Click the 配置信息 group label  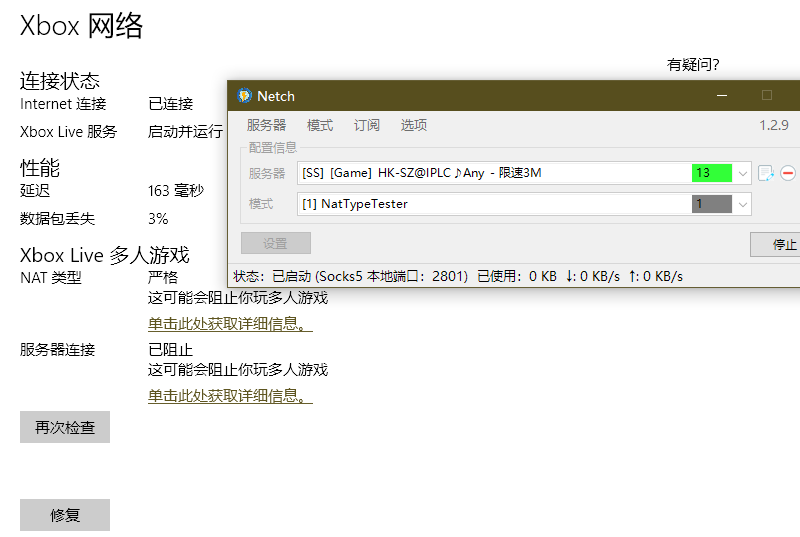point(272,148)
